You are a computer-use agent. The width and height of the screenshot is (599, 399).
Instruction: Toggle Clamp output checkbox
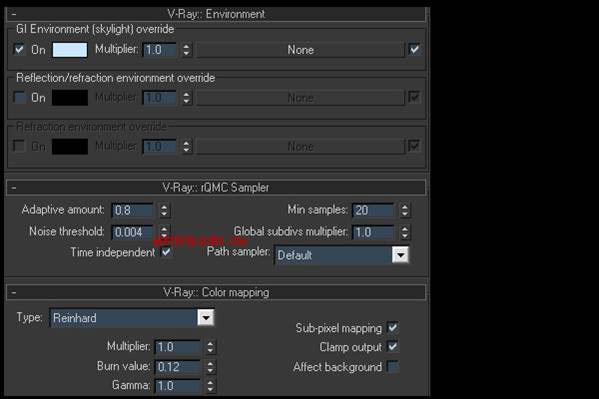(x=393, y=347)
